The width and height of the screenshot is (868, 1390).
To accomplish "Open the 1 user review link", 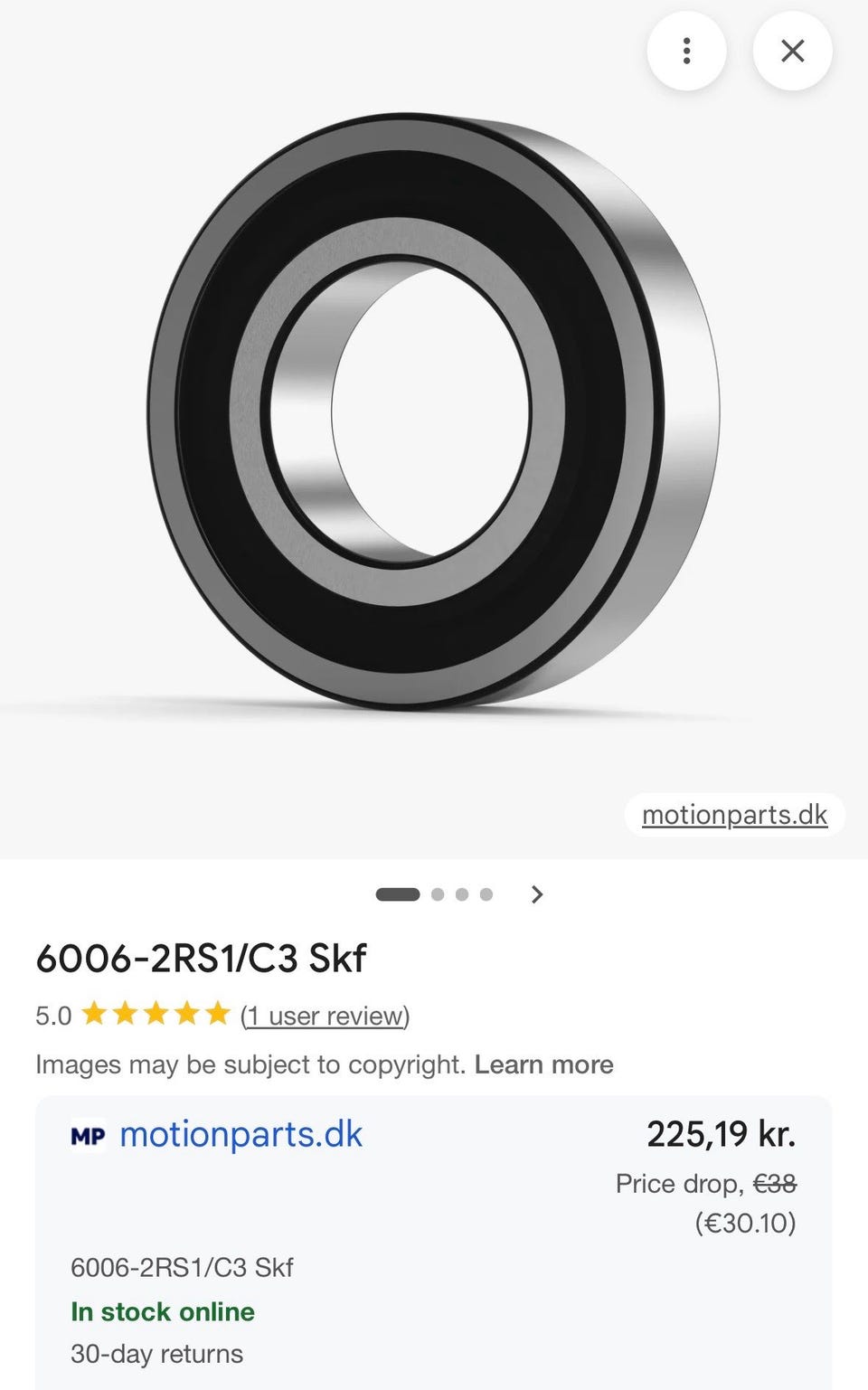I will 325,1016.
